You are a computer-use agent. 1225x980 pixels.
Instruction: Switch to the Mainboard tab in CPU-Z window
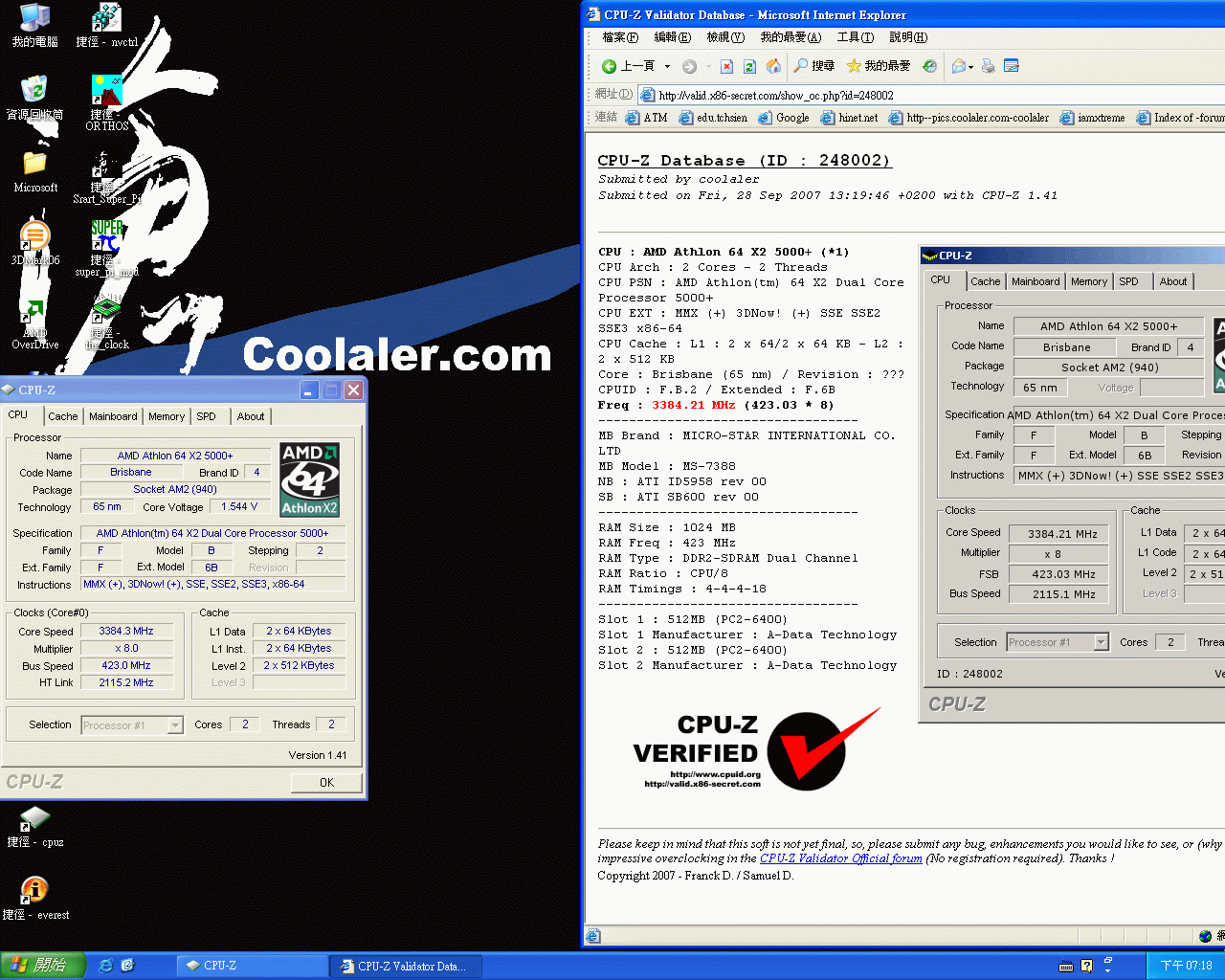(x=113, y=416)
